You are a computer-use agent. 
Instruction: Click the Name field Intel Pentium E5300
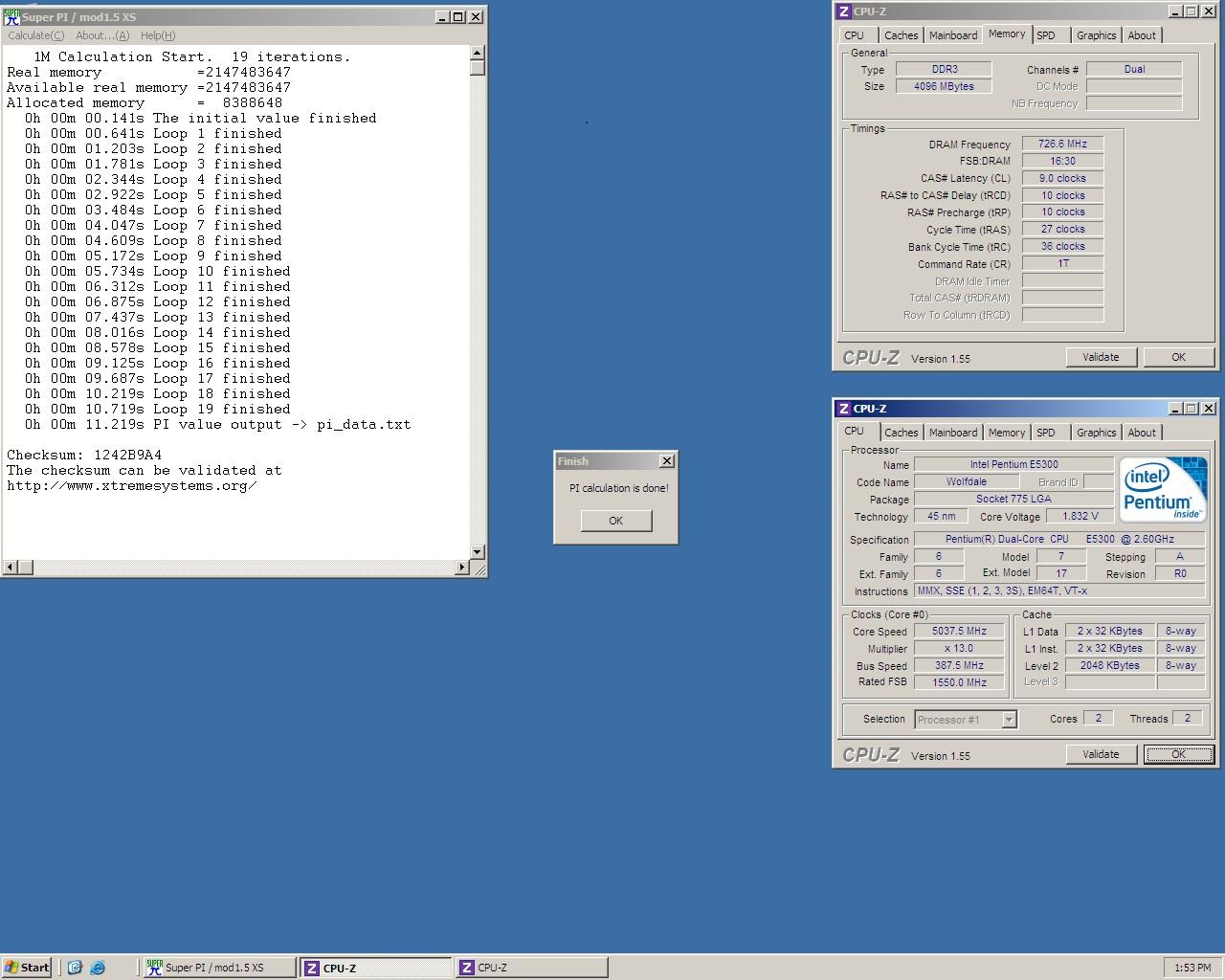click(x=1013, y=464)
